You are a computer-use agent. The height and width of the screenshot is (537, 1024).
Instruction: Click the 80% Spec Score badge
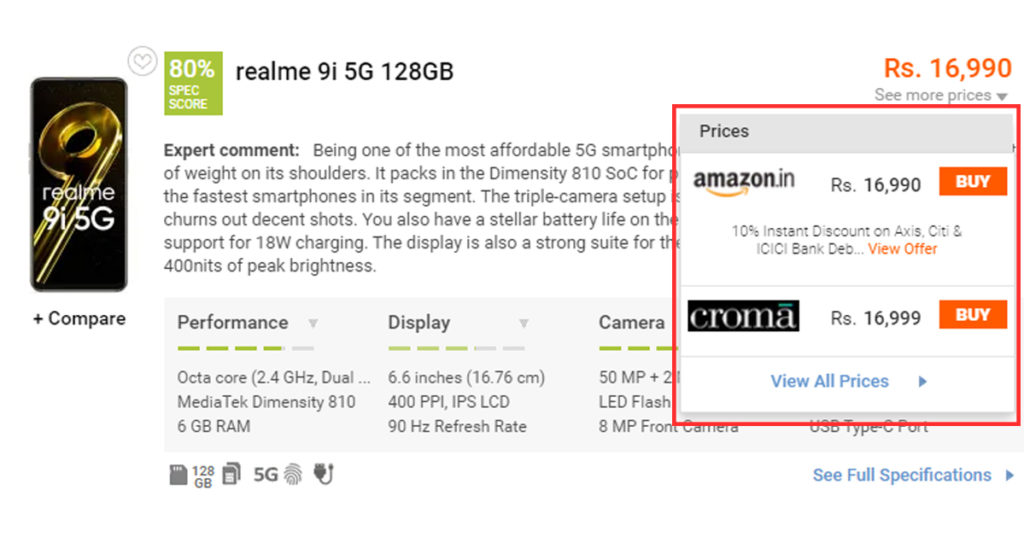point(193,83)
